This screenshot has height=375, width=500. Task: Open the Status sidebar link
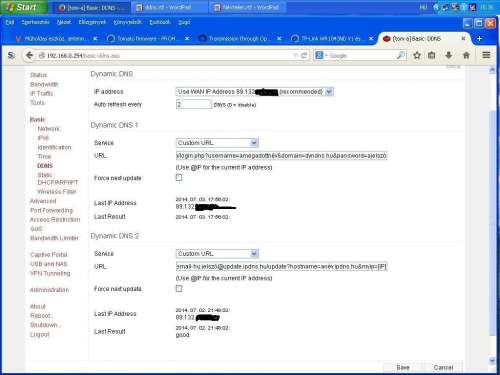click(x=39, y=75)
